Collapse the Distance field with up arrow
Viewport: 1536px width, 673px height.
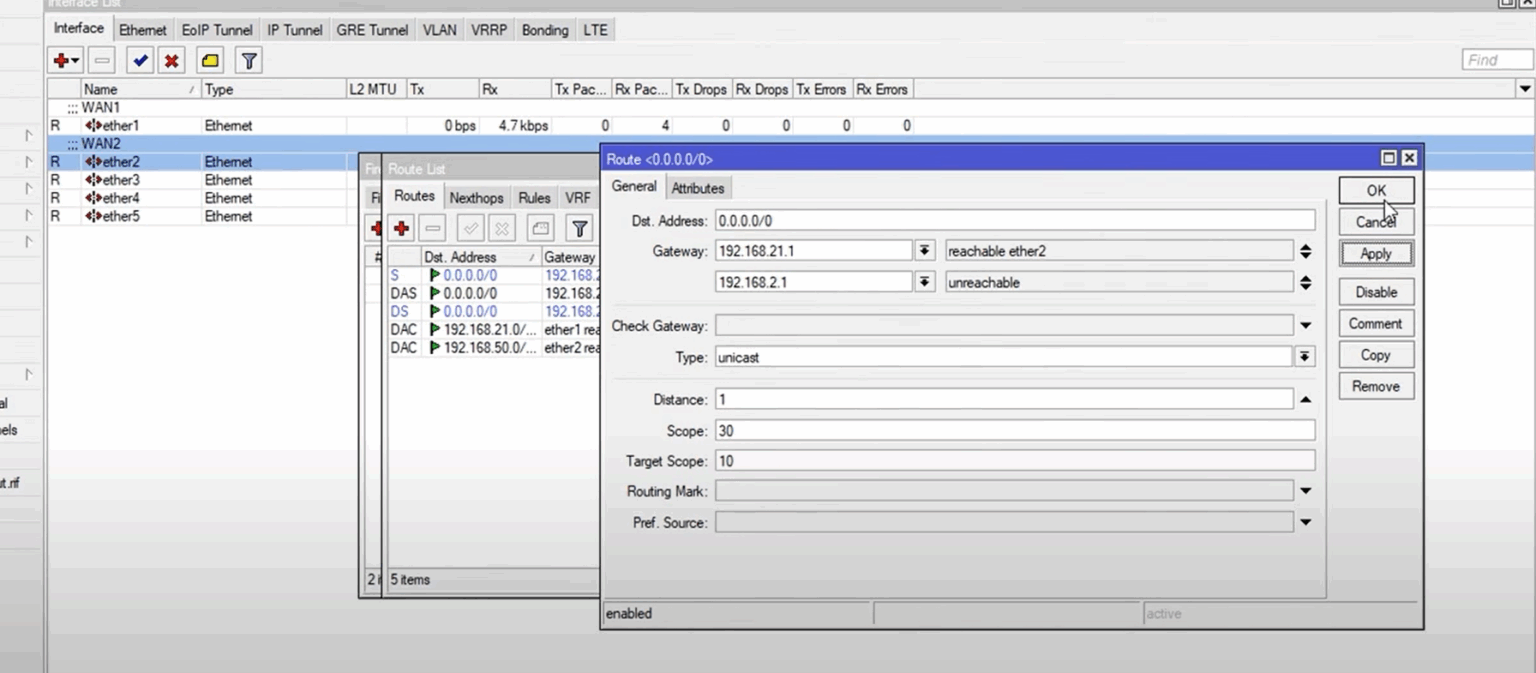click(x=1305, y=400)
